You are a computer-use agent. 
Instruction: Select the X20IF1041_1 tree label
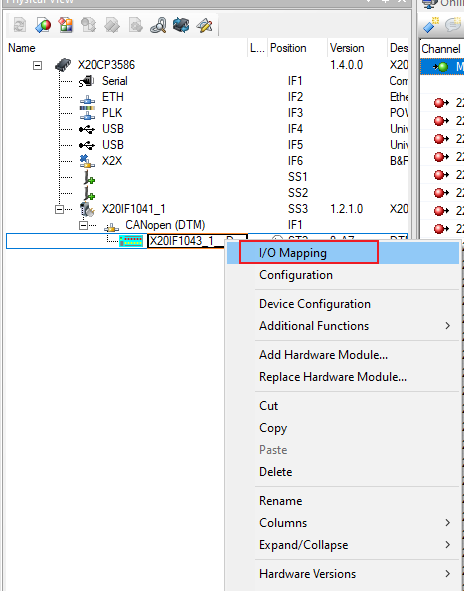coord(133,209)
